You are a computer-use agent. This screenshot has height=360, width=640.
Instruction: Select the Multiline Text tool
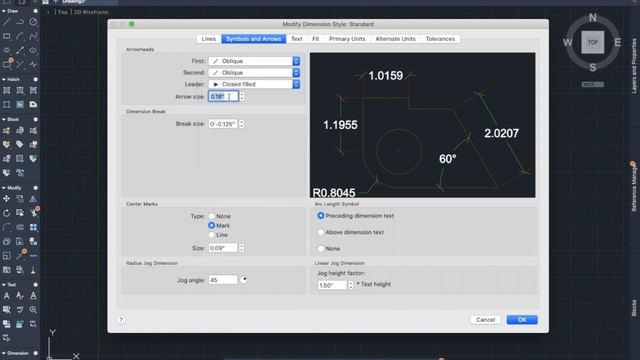tap(7, 296)
